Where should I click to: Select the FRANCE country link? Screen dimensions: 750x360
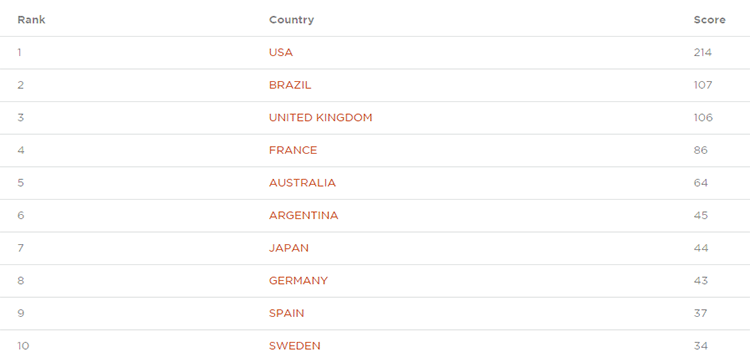click(293, 150)
